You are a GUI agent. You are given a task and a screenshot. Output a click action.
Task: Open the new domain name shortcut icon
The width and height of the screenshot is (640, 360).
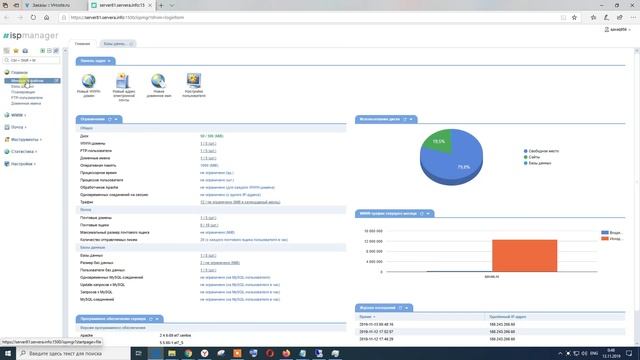pos(158,81)
